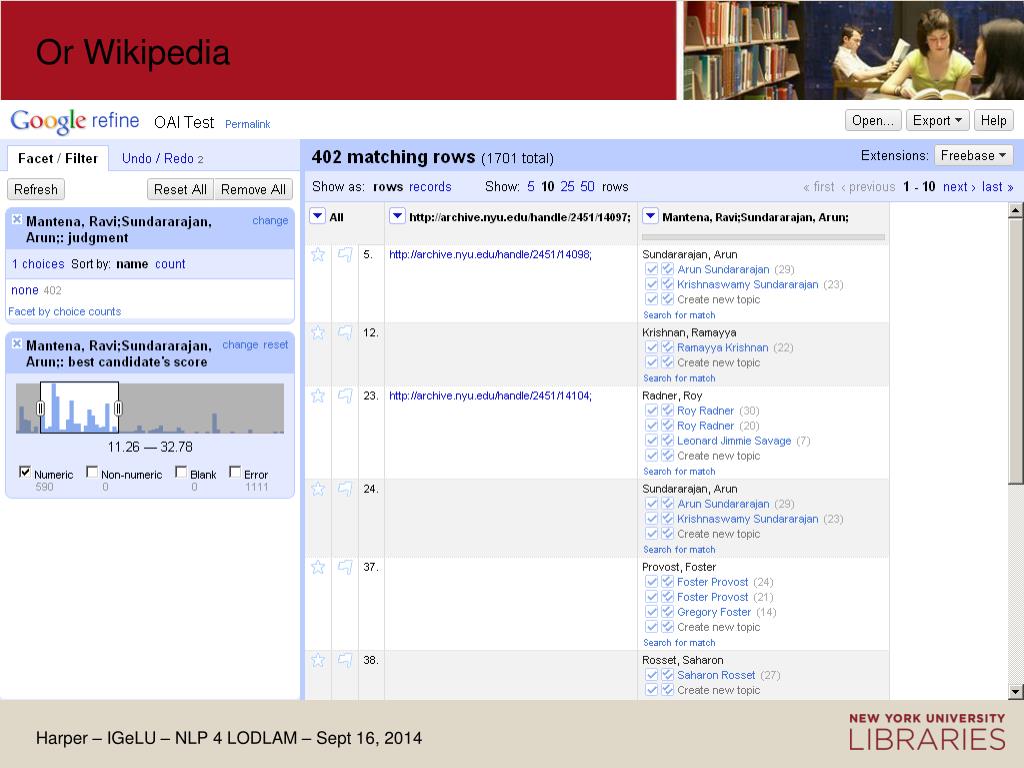Click the table scrollbar down arrow
This screenshot has width=1024, height=768.
tap(1016, 691)
